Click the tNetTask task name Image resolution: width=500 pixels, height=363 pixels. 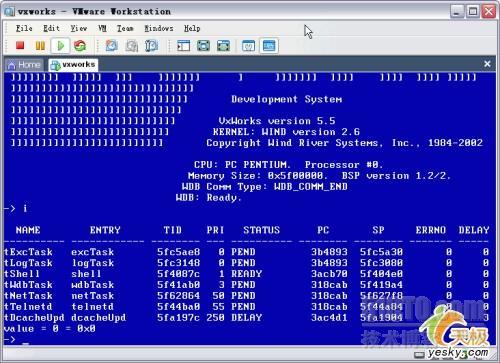28,296
